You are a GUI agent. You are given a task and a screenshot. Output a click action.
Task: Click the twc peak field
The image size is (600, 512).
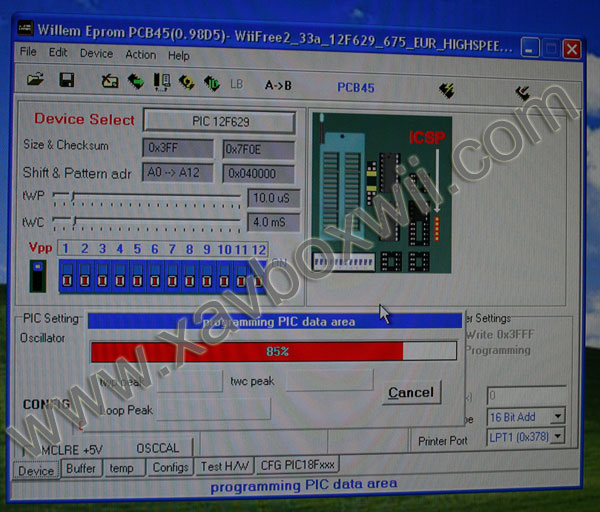coord(329,380)
